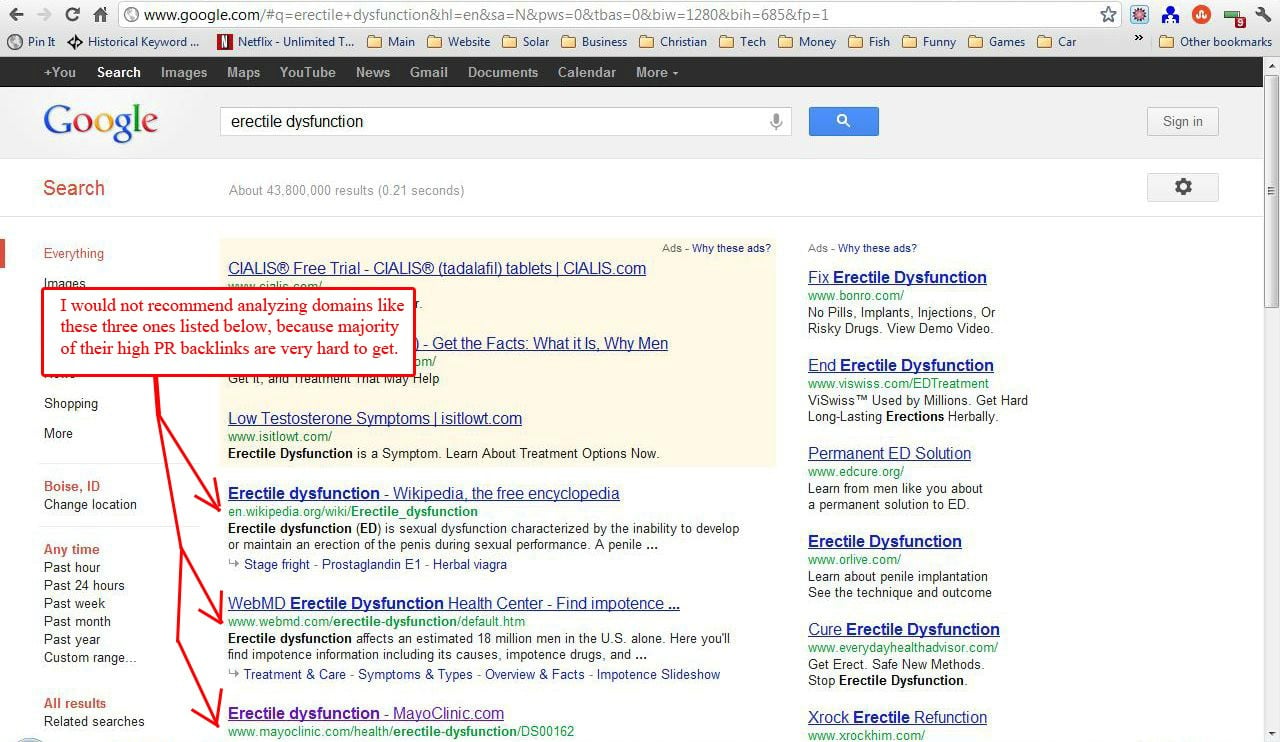1280x742 pixels.
Task: Click the Google logo
Action: [x=101, y=122]
